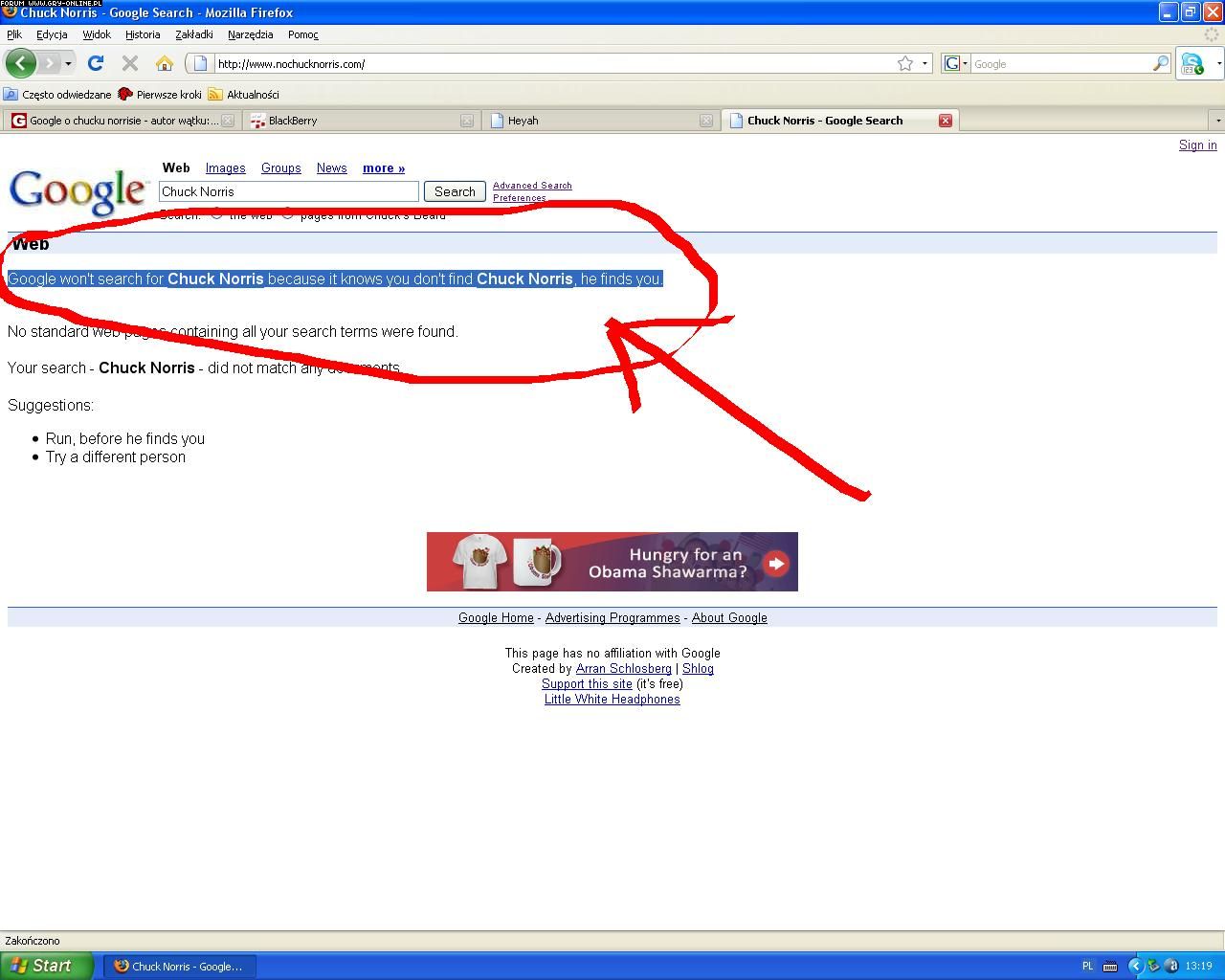
Task: Expand hidden tray icons with the arrow
Action: point(1136,967)
